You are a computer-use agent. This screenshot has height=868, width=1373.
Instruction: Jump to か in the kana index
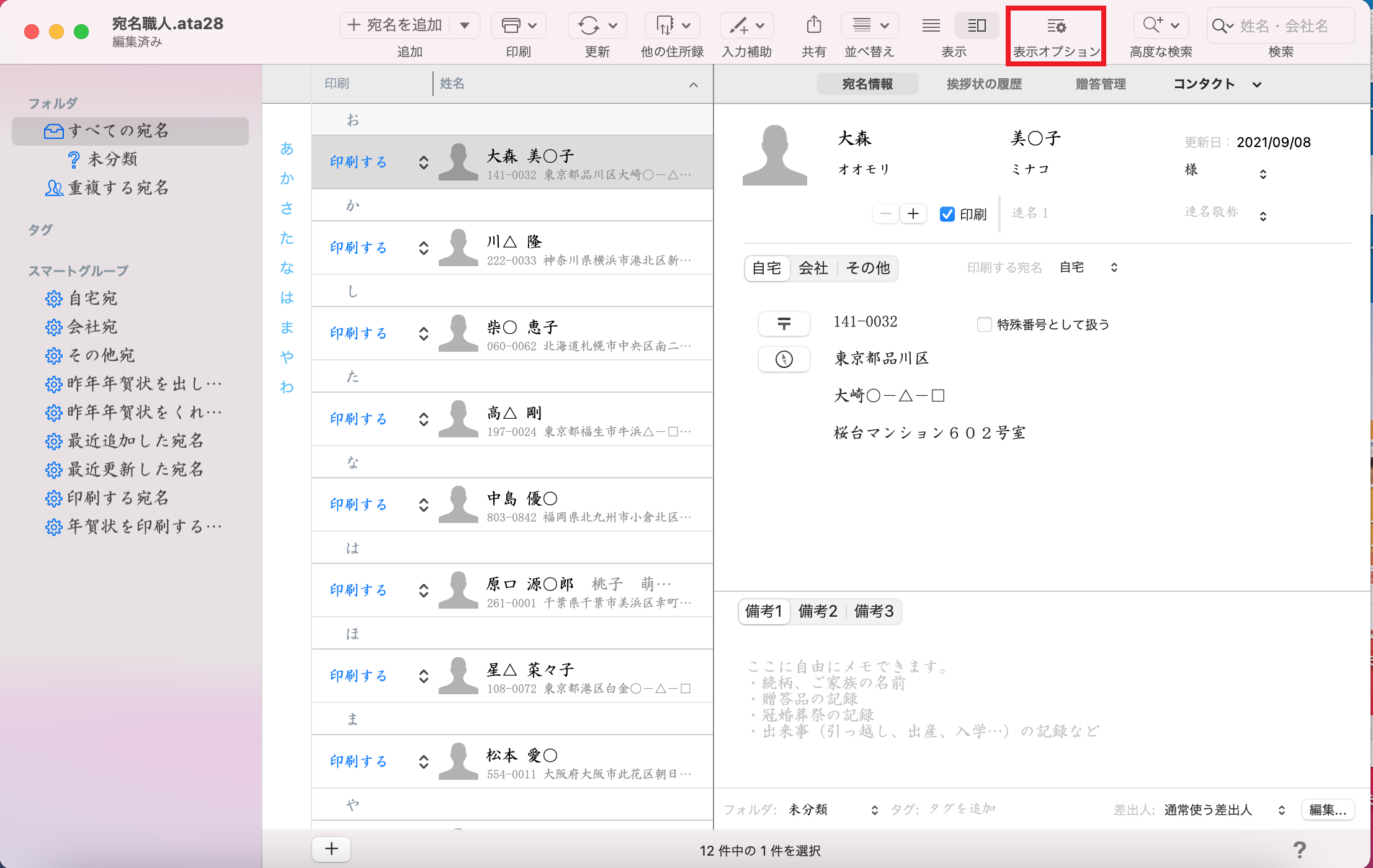(x=287, y=179)
